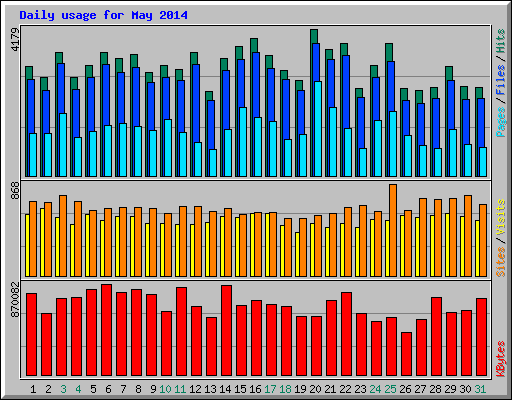Click day label 26 on the x-axis
The image size is (512, 400).
pos(405,389)
